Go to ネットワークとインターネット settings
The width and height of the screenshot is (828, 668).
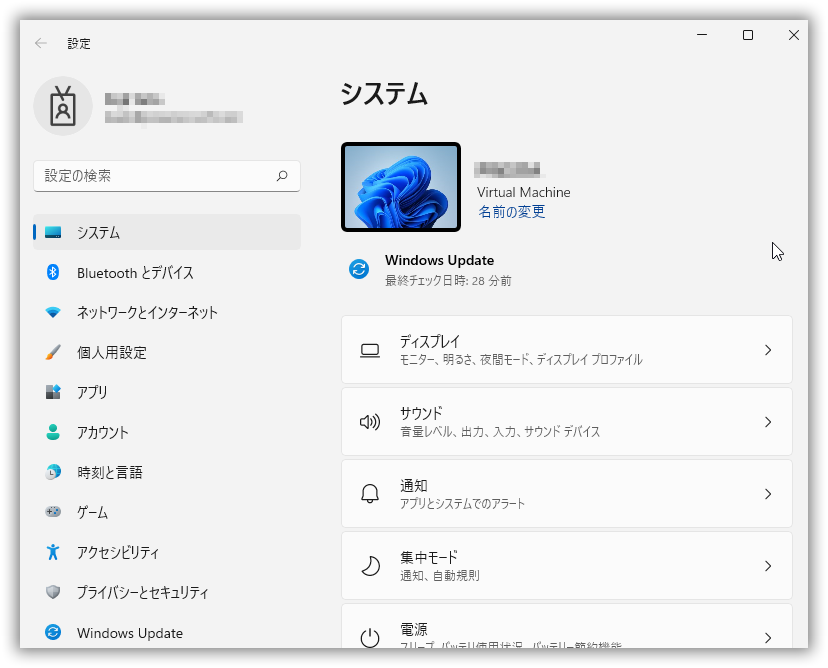point(167,313)
